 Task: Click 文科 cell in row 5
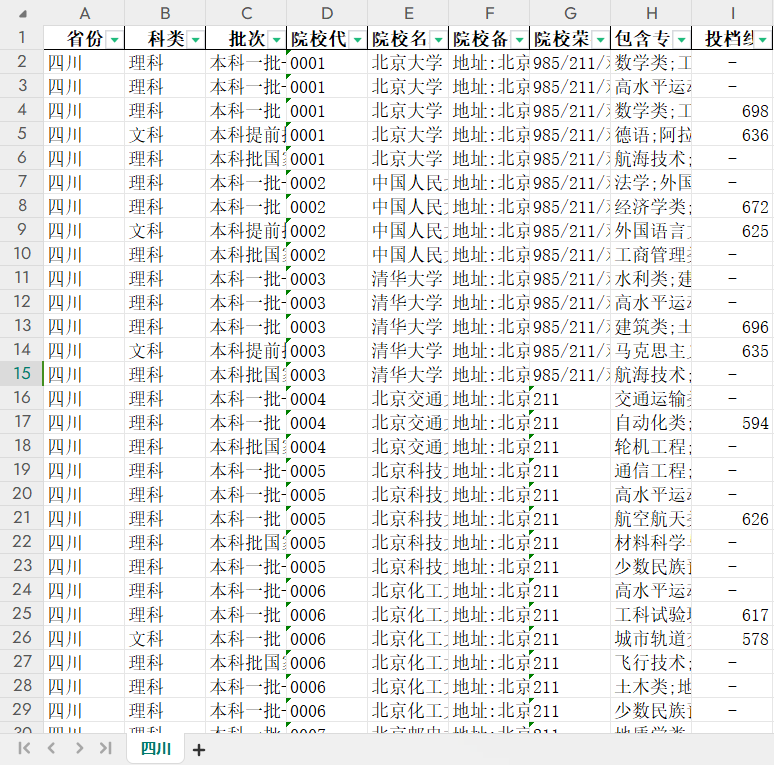(165, 134)
